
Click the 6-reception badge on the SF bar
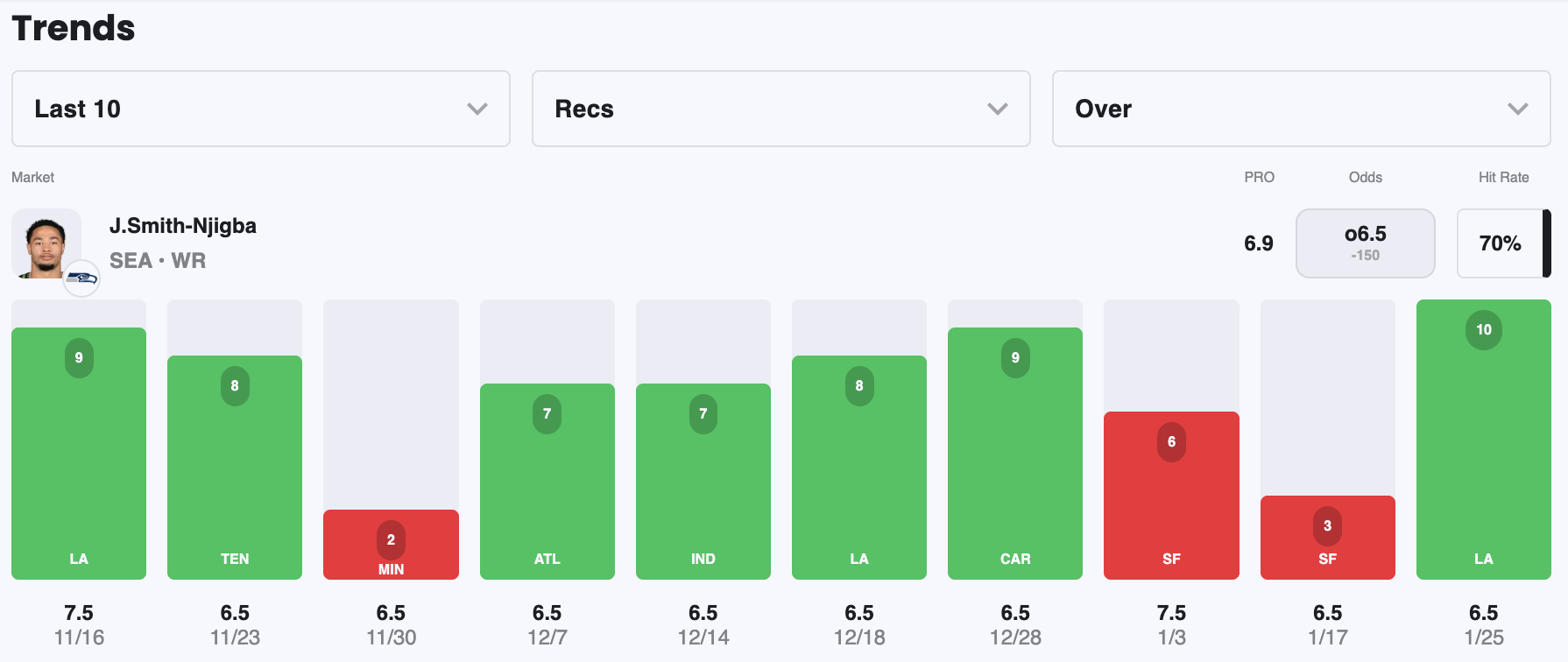(1171, 442)
